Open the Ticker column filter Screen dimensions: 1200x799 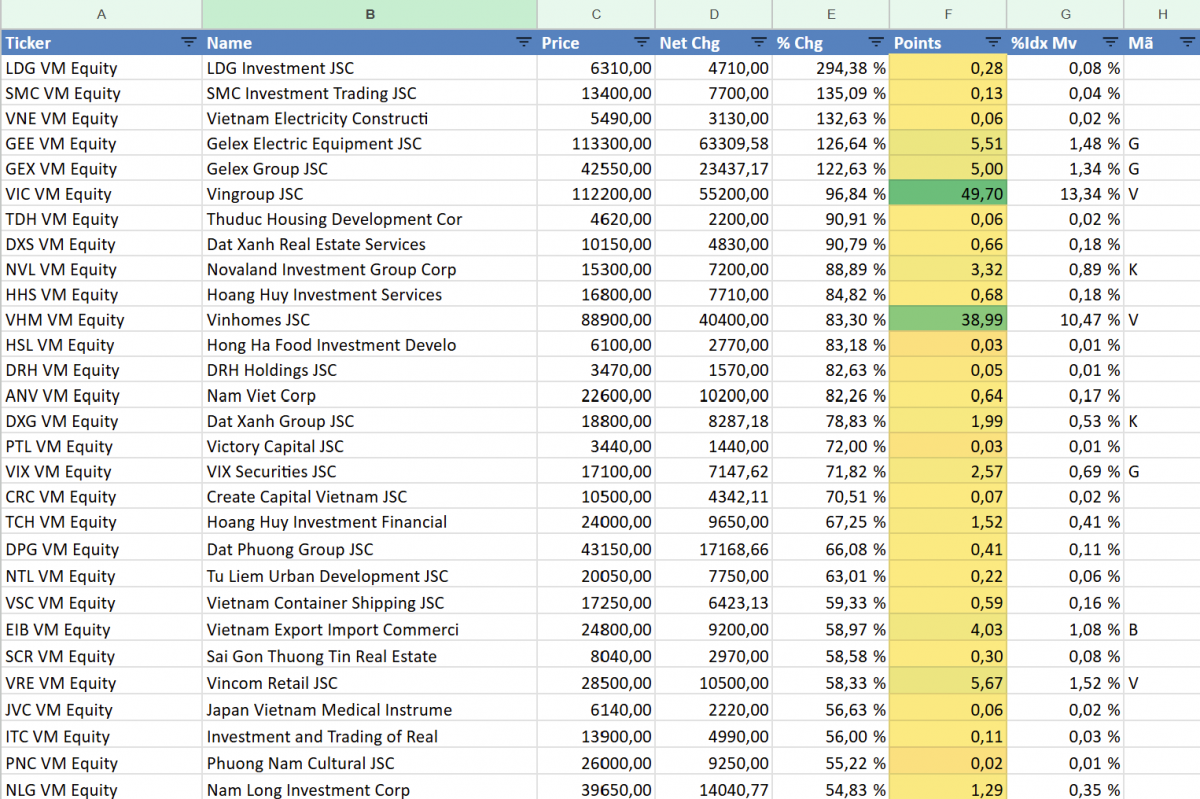click(x=188, y=42)
